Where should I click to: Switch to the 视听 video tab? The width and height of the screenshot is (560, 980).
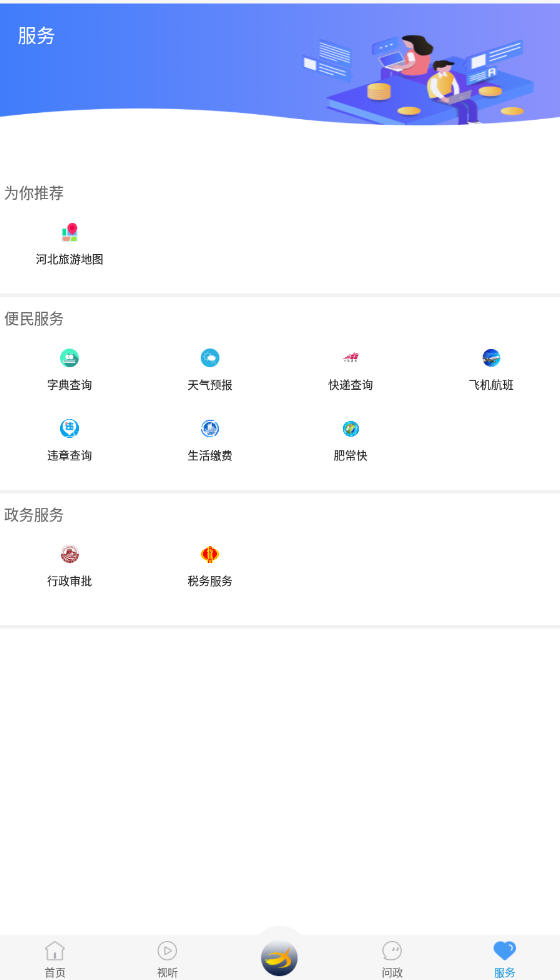(x=168, y=959)
